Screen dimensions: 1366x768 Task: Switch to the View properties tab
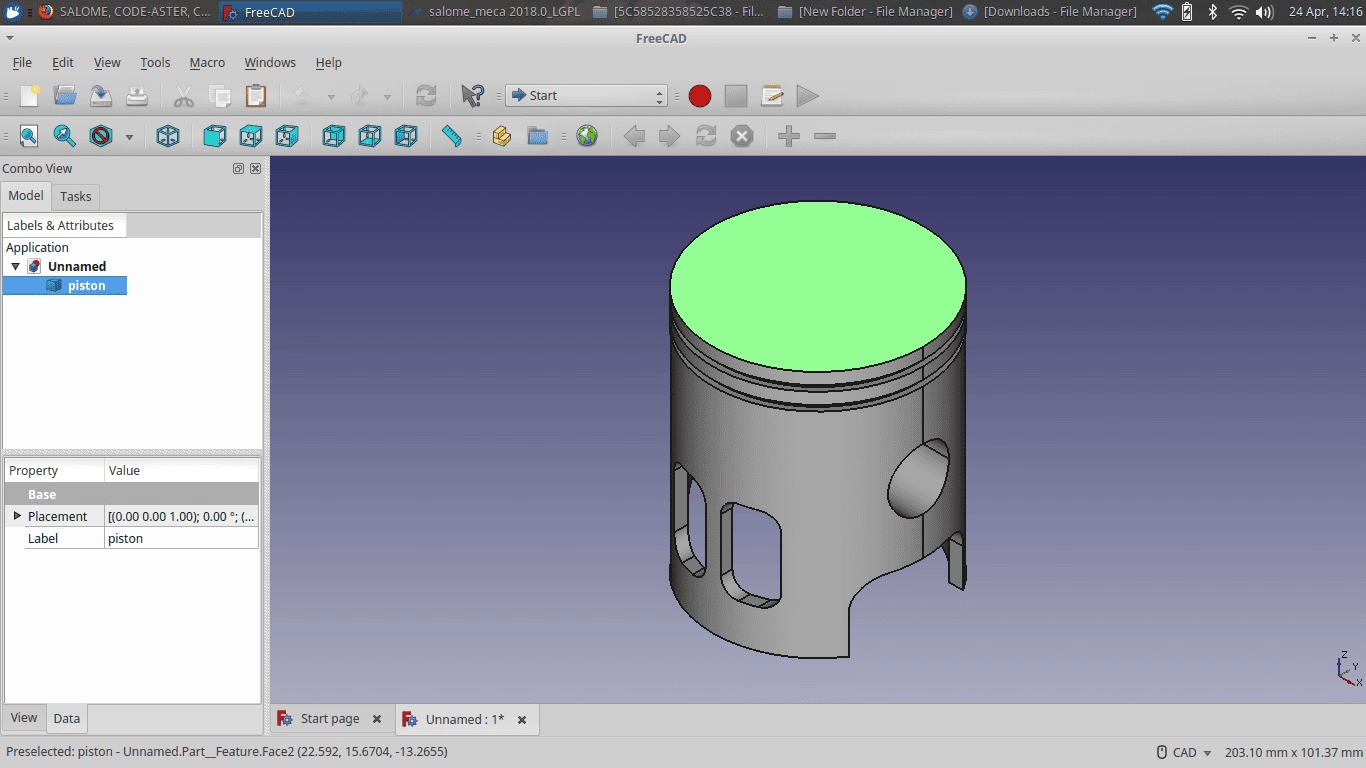coord(24,718)
